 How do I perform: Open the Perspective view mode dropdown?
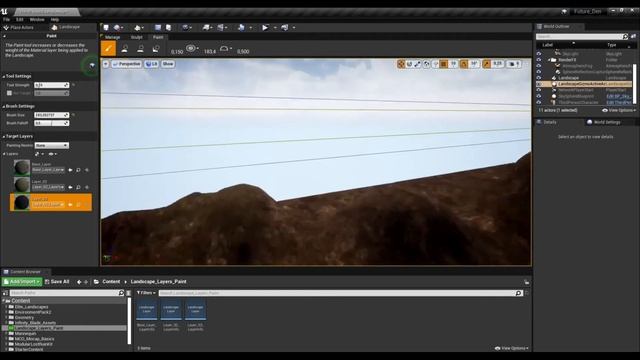pyautogui.click(x=127, y=64)
